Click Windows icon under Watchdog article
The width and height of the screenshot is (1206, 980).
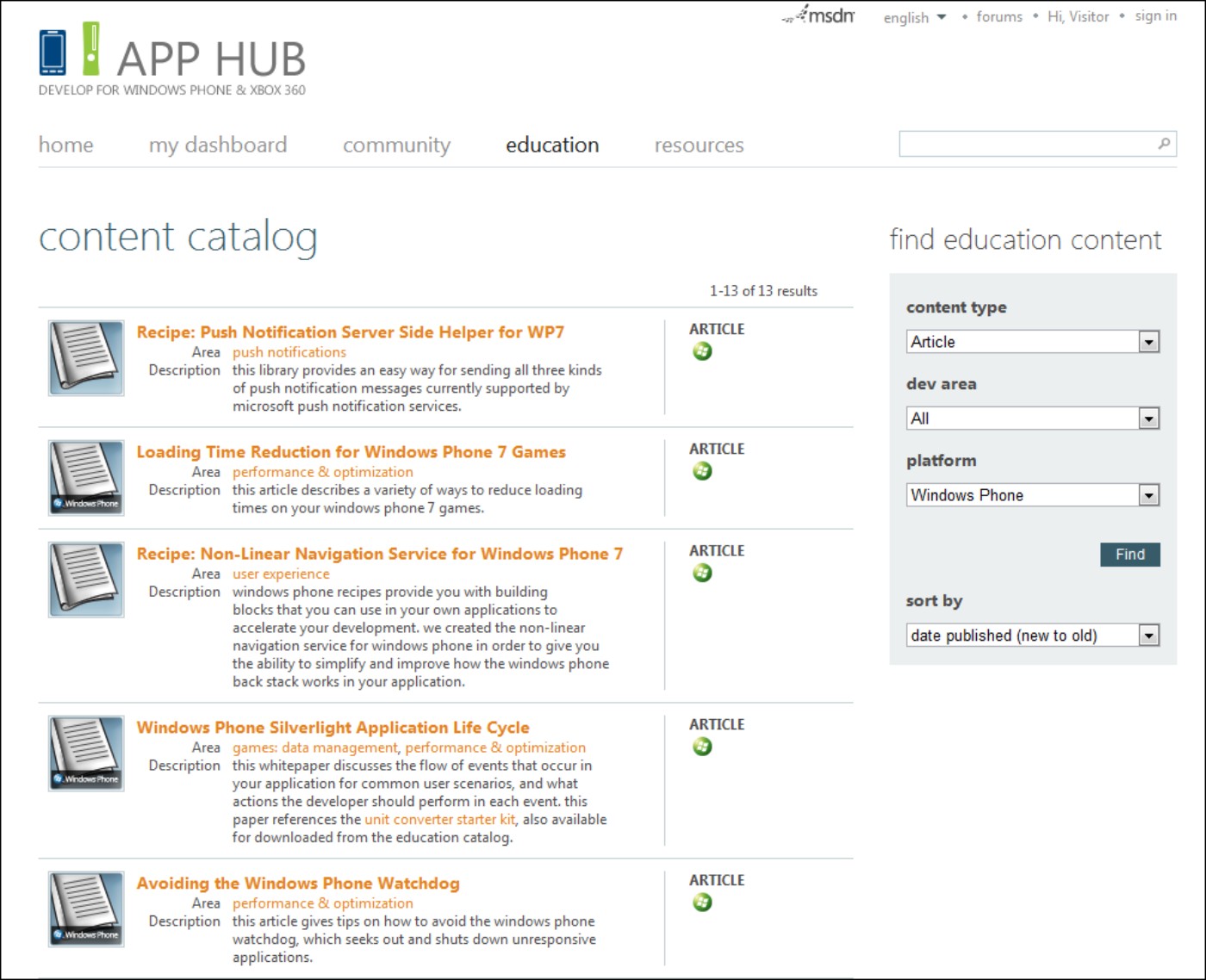702,902
